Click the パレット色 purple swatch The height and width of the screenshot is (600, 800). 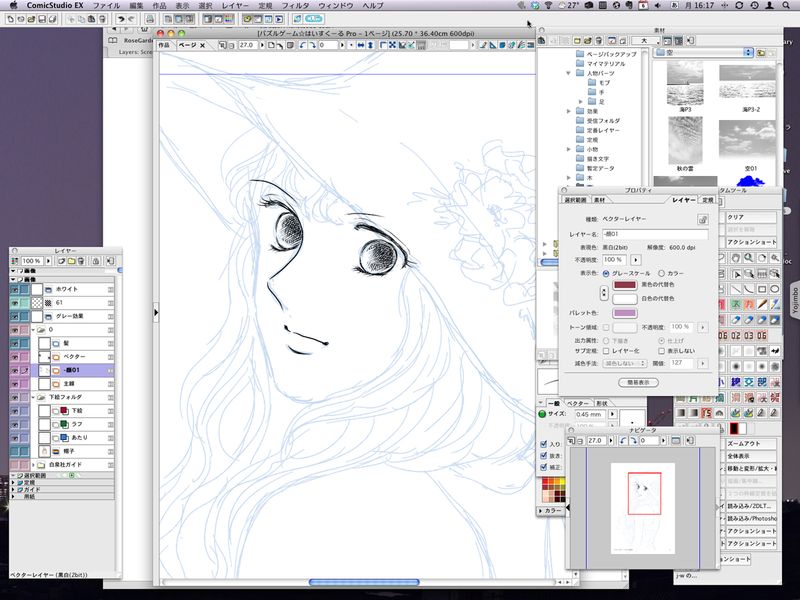624,313
